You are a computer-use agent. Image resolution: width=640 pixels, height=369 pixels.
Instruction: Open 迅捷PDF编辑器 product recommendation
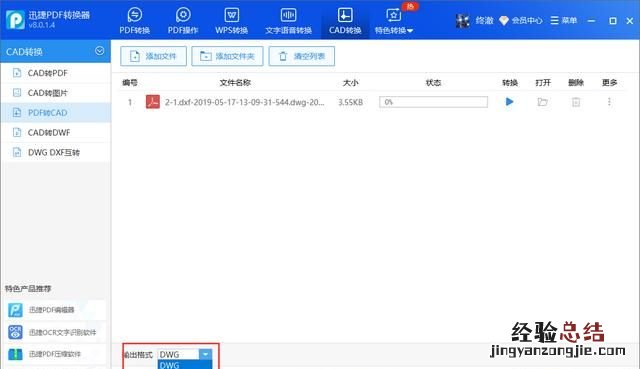click(x=55, y=310)
